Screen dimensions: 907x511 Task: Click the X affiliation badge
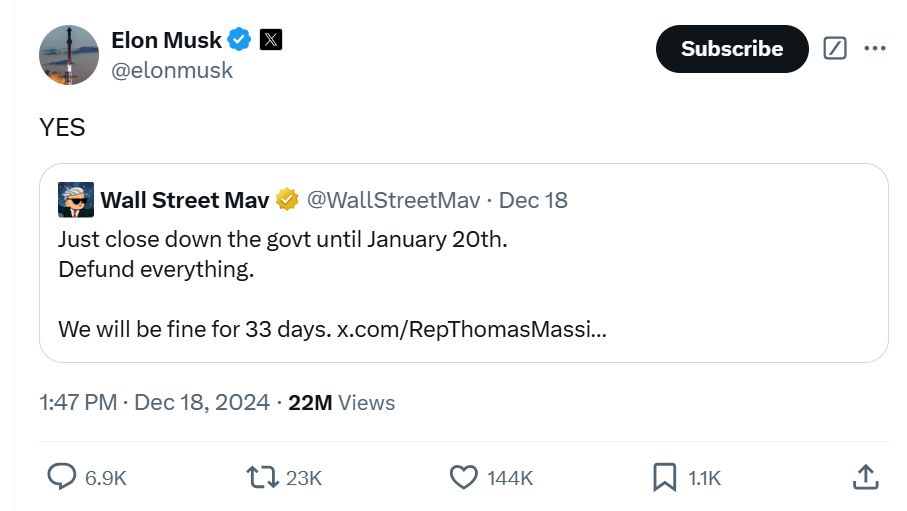(x=271, y=40)
